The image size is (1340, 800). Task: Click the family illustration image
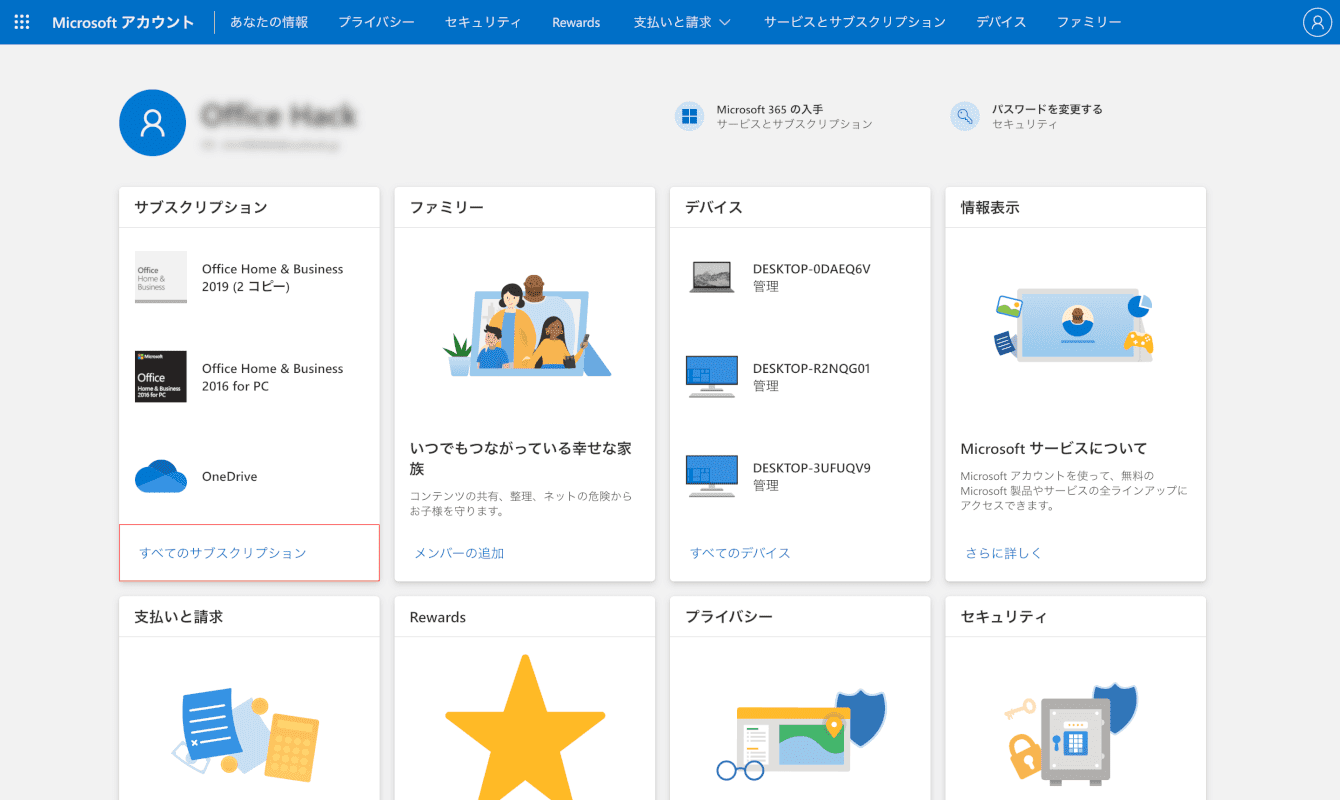pos(527,326)
